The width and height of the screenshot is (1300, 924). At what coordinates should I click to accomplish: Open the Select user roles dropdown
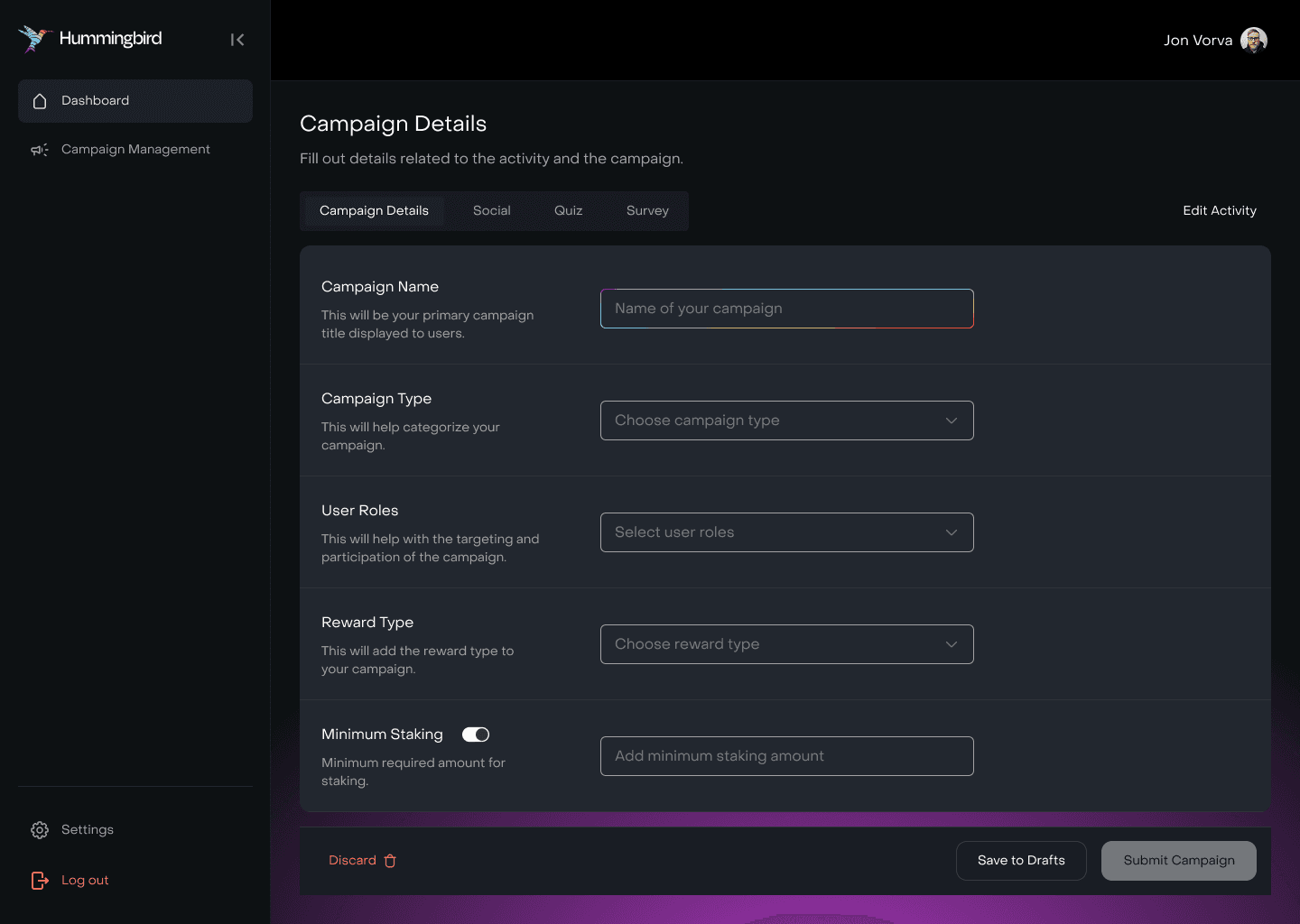787,532
